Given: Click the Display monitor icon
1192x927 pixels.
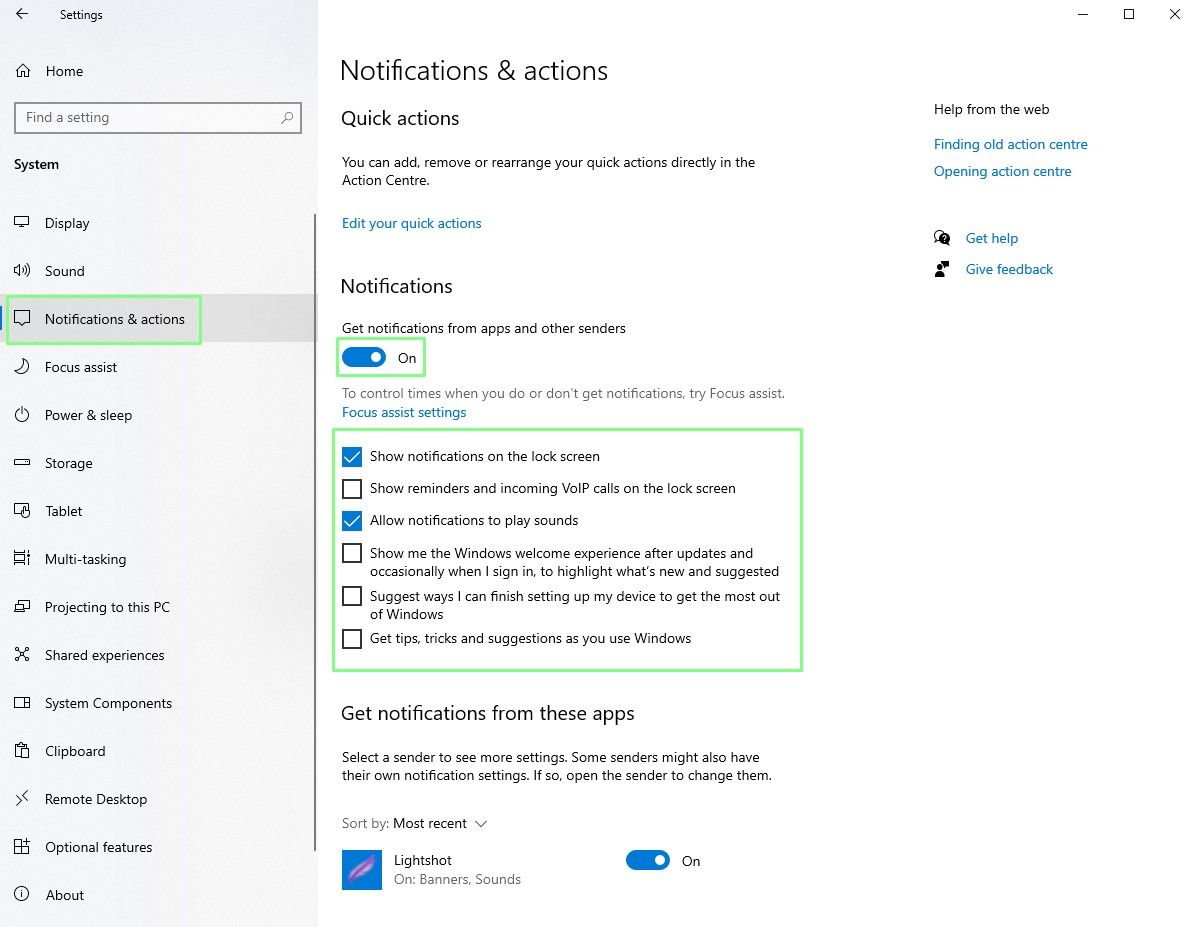Looking at the screenshot, I should [23, 223].
